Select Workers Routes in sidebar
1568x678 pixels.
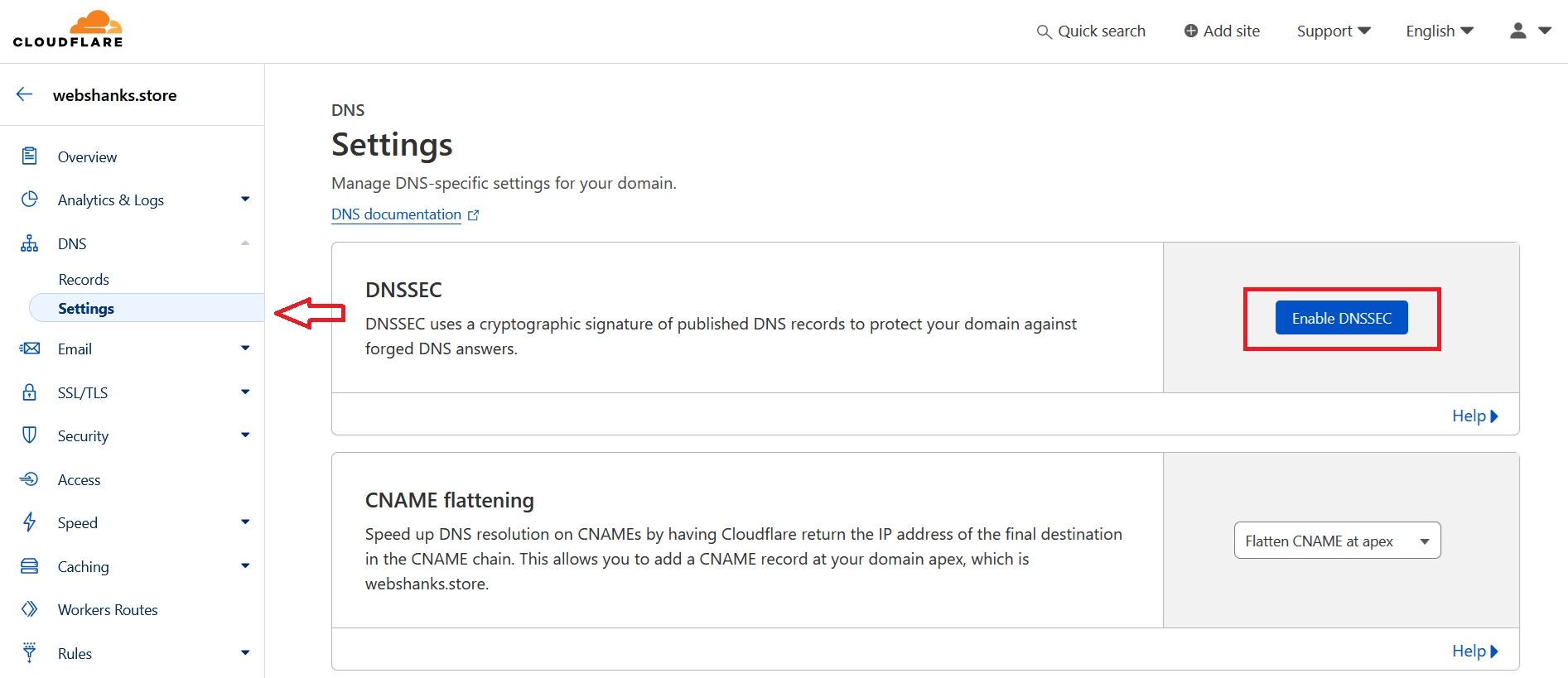tap(108, 610)
